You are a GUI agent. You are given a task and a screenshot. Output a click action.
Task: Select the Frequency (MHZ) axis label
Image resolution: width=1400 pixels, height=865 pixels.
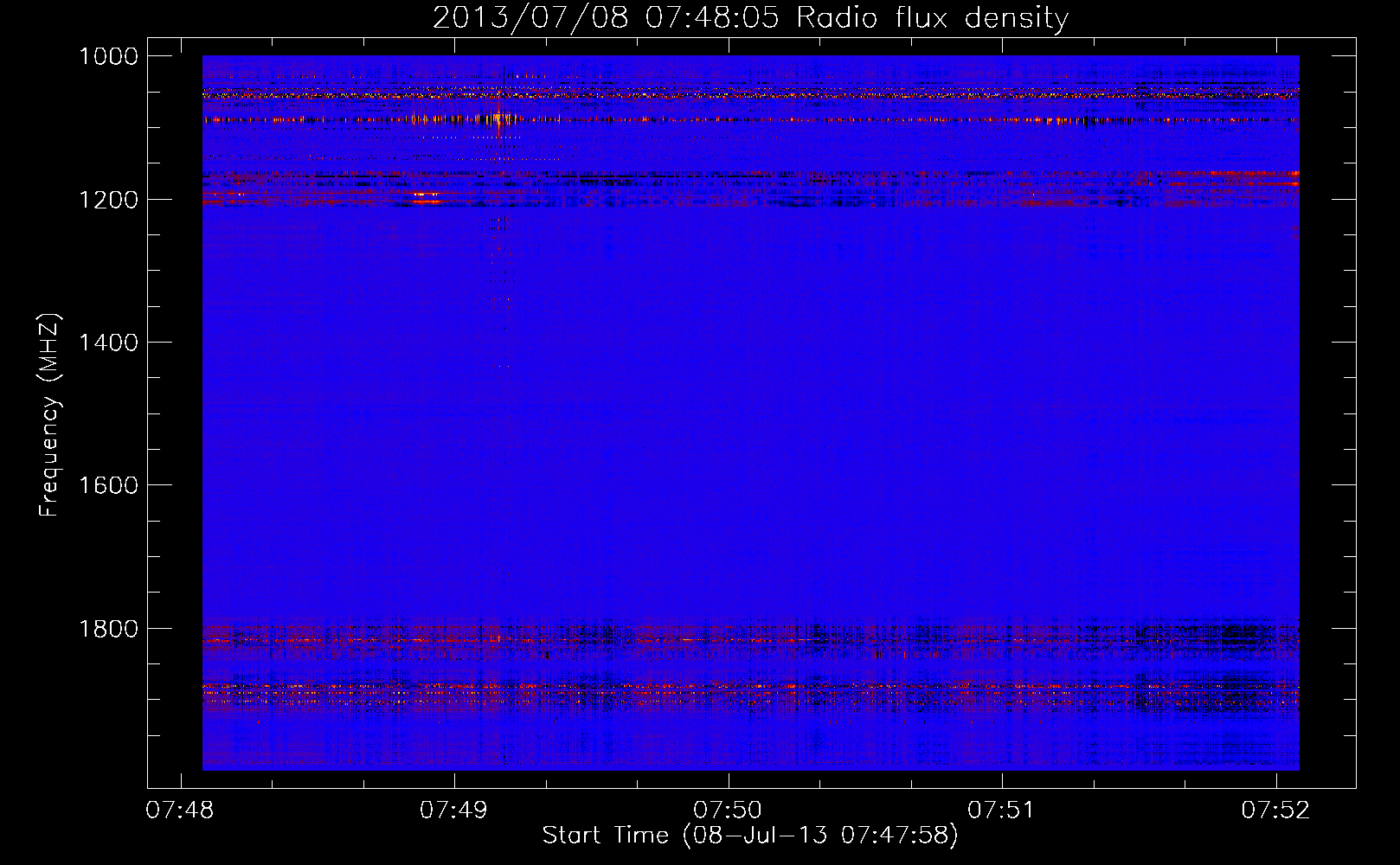point(49,415)
